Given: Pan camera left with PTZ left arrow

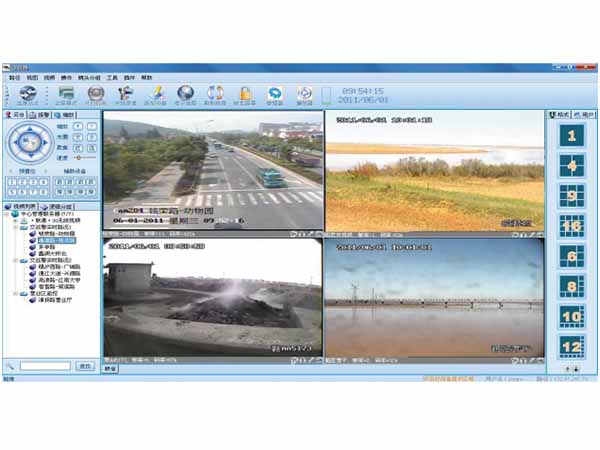Looking at the screenshot, I should click(x=16, y=143).
